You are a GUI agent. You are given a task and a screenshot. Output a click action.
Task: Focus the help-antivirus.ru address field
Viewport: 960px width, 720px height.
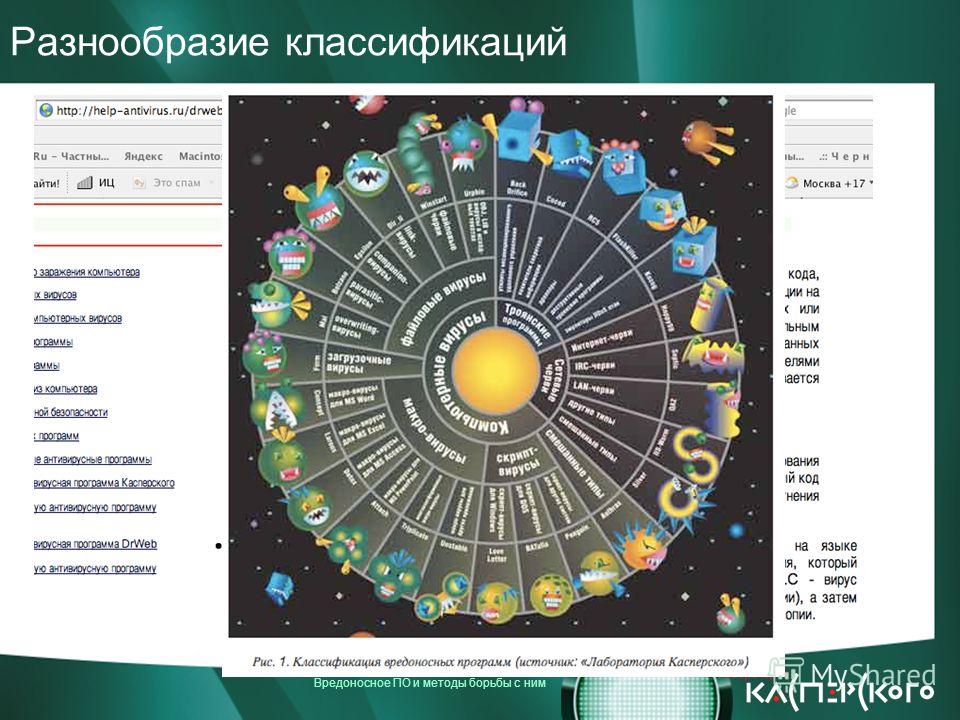pos(129,110)
